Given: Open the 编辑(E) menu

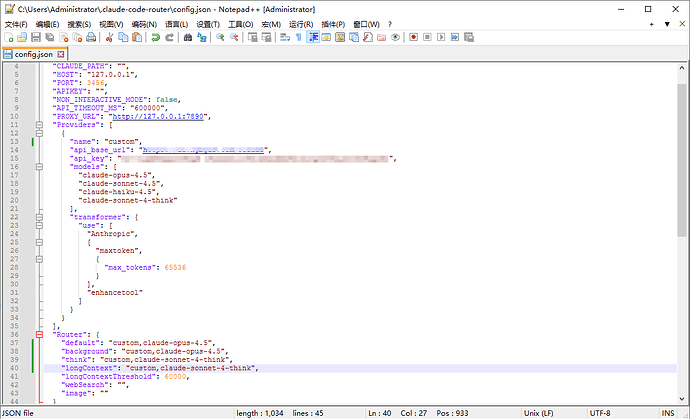Looking at the screenshot, I should point(47,24).
